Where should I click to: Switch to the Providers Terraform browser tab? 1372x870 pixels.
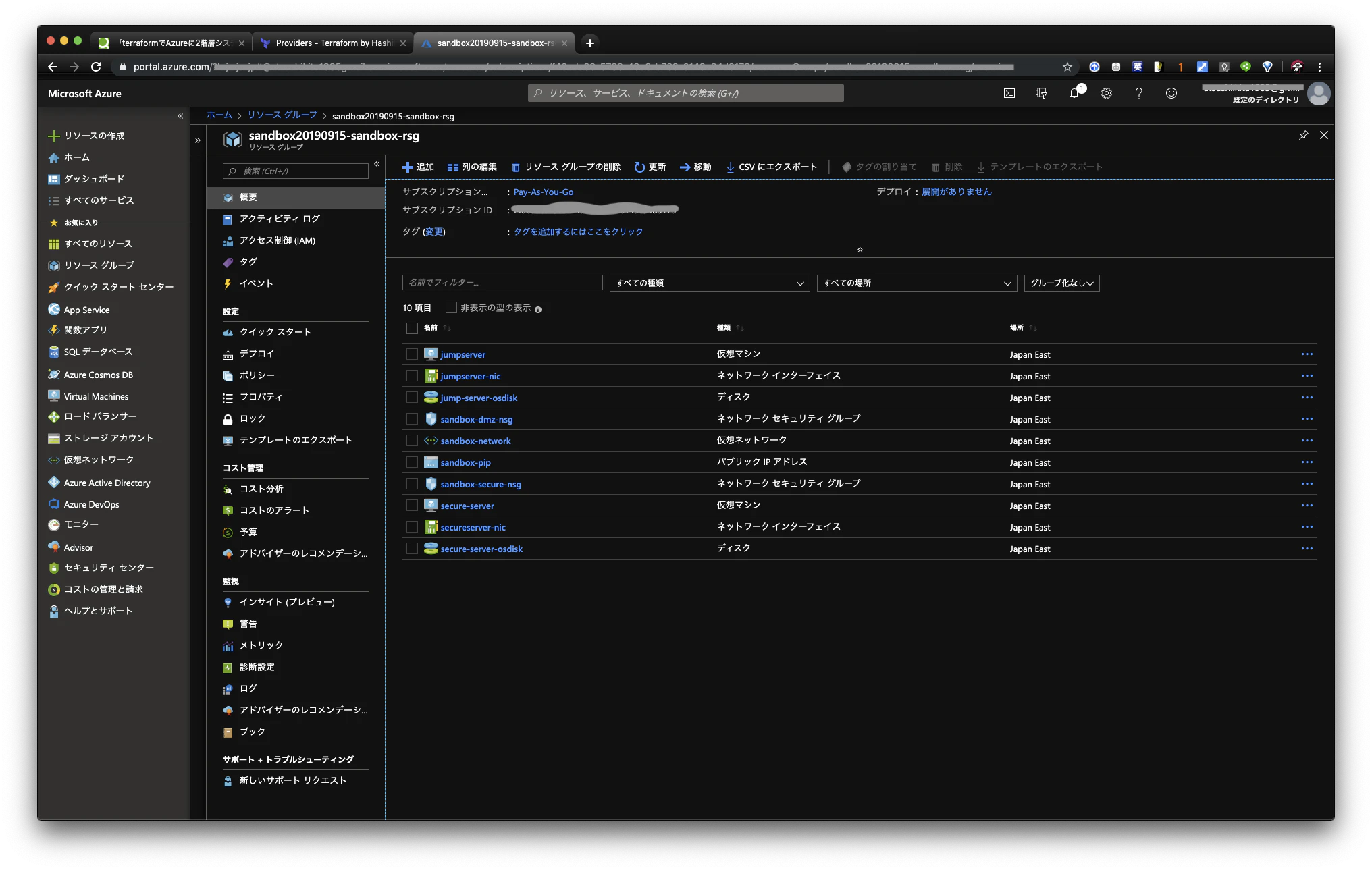coord(334,43)
